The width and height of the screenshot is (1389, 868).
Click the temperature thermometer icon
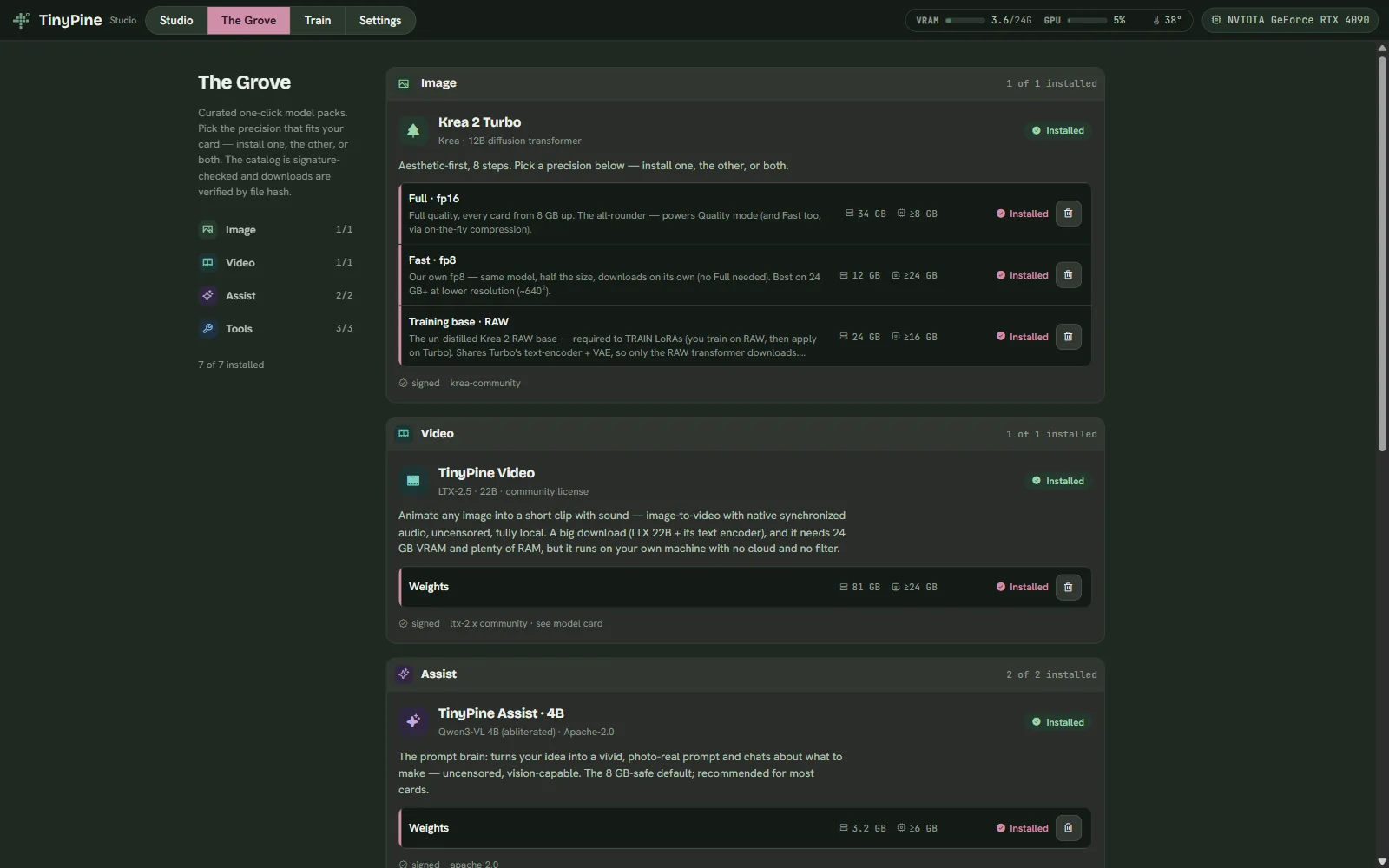pos(1156,20)
